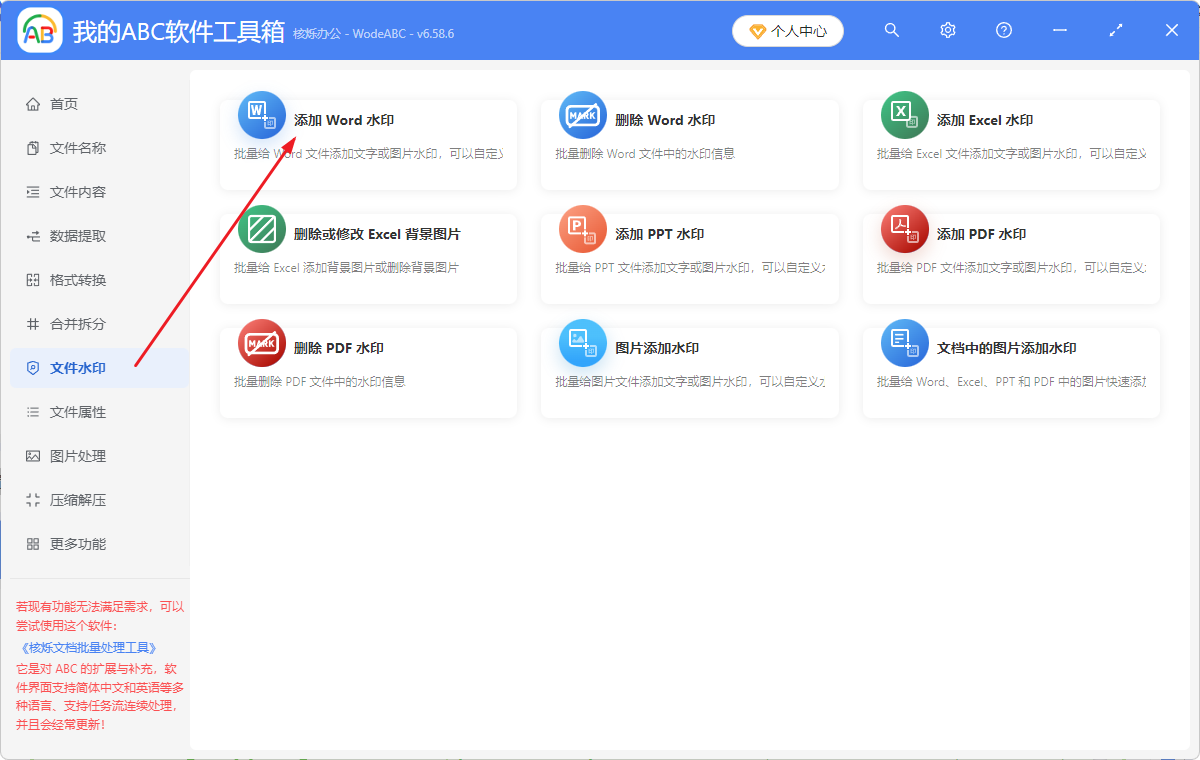Select the 删除 PDF 水印 icon
1200x760 pixels.
(x=261, y=342)
